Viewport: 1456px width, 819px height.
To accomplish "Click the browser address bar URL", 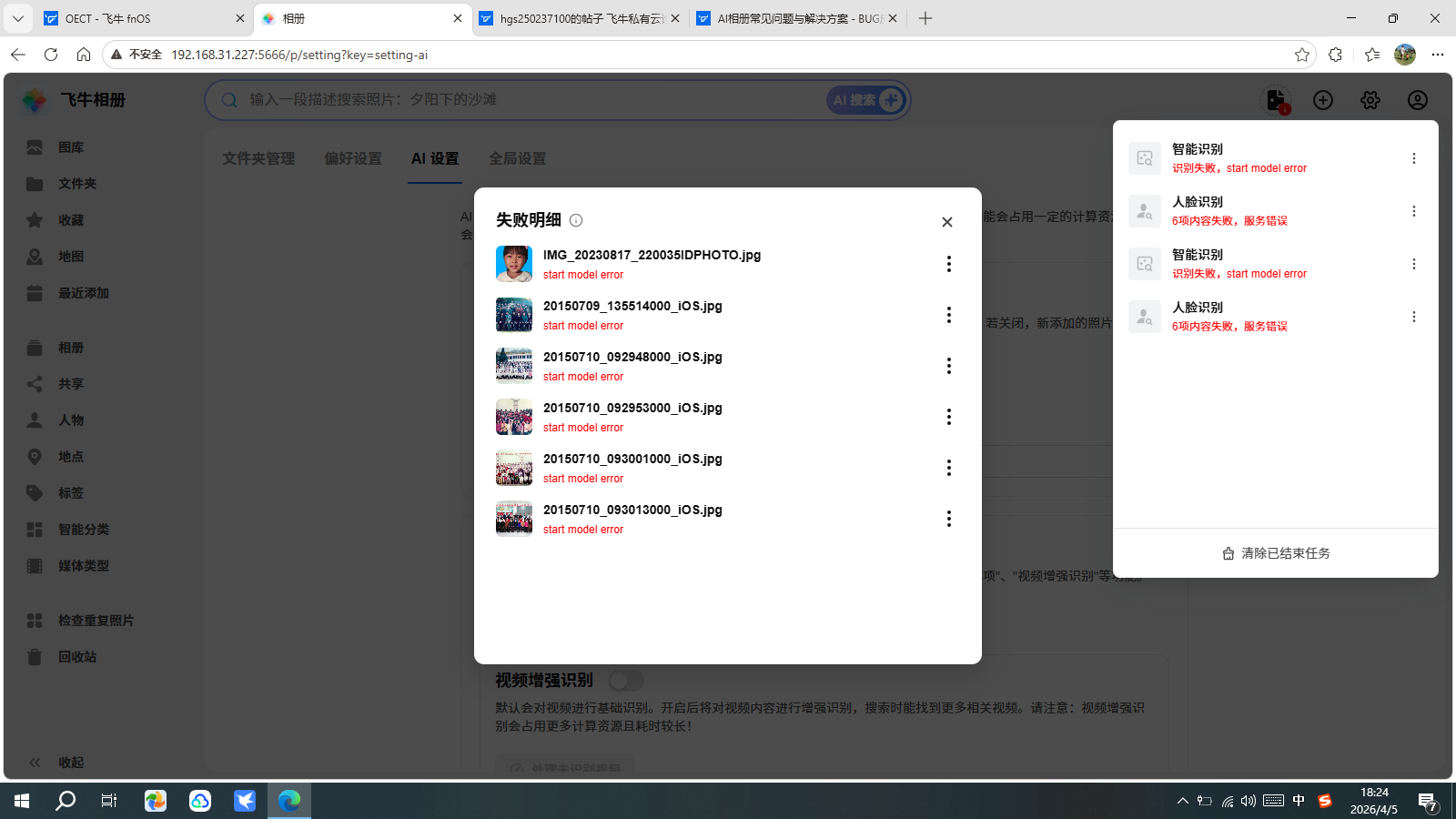I will point(299,55).
